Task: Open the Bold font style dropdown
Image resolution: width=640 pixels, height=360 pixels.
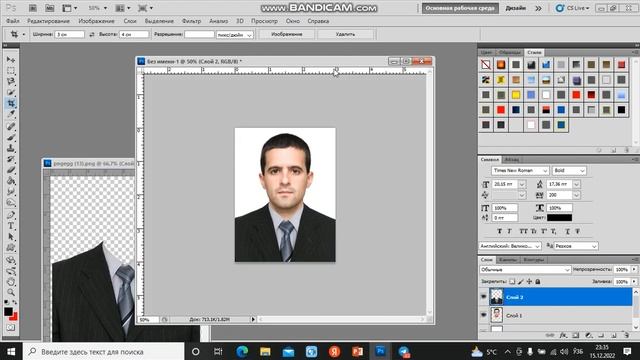Action: pos(582,171)
